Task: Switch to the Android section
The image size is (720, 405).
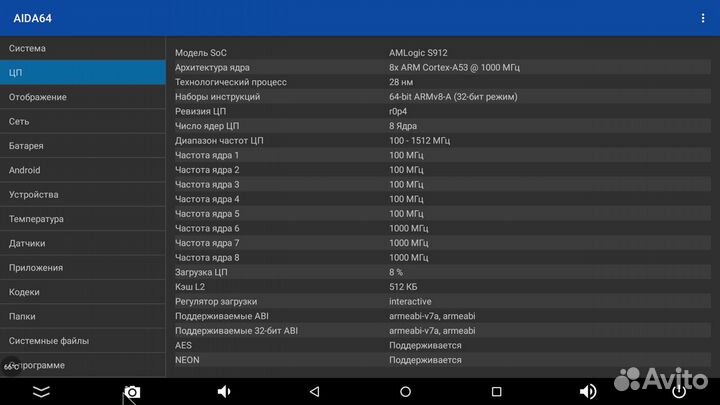Action: tap(83, 170)
